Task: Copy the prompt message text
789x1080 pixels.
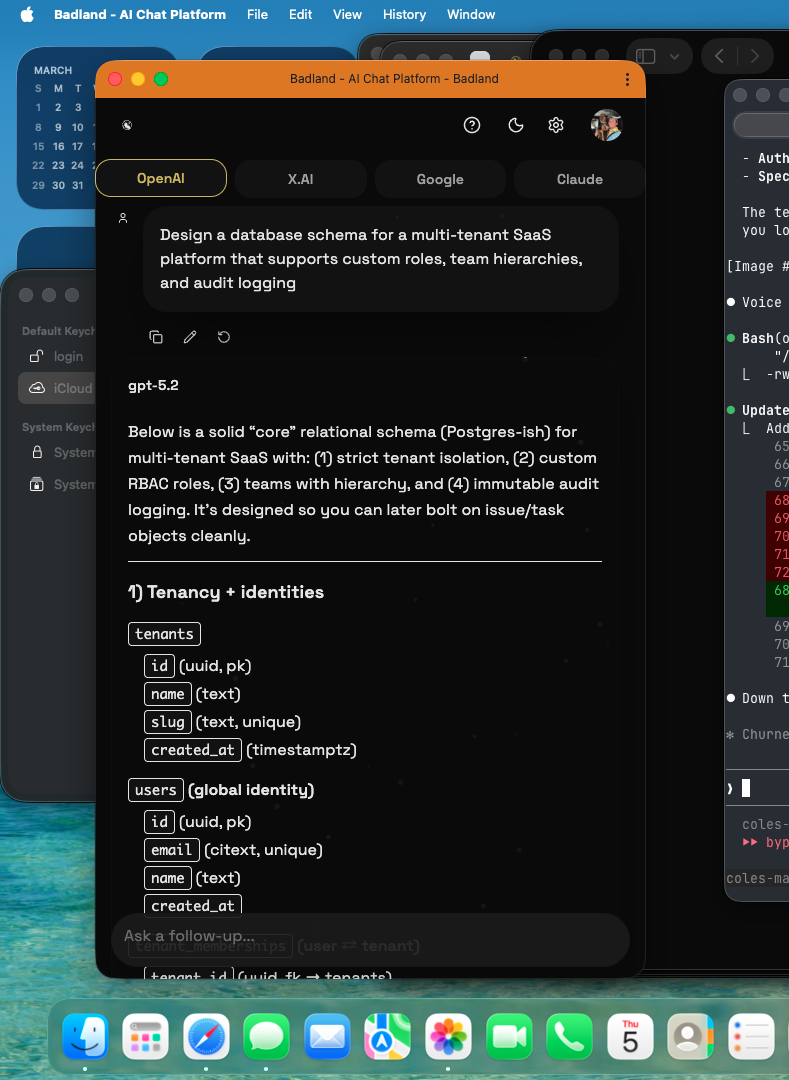Action: pos(156,337)
